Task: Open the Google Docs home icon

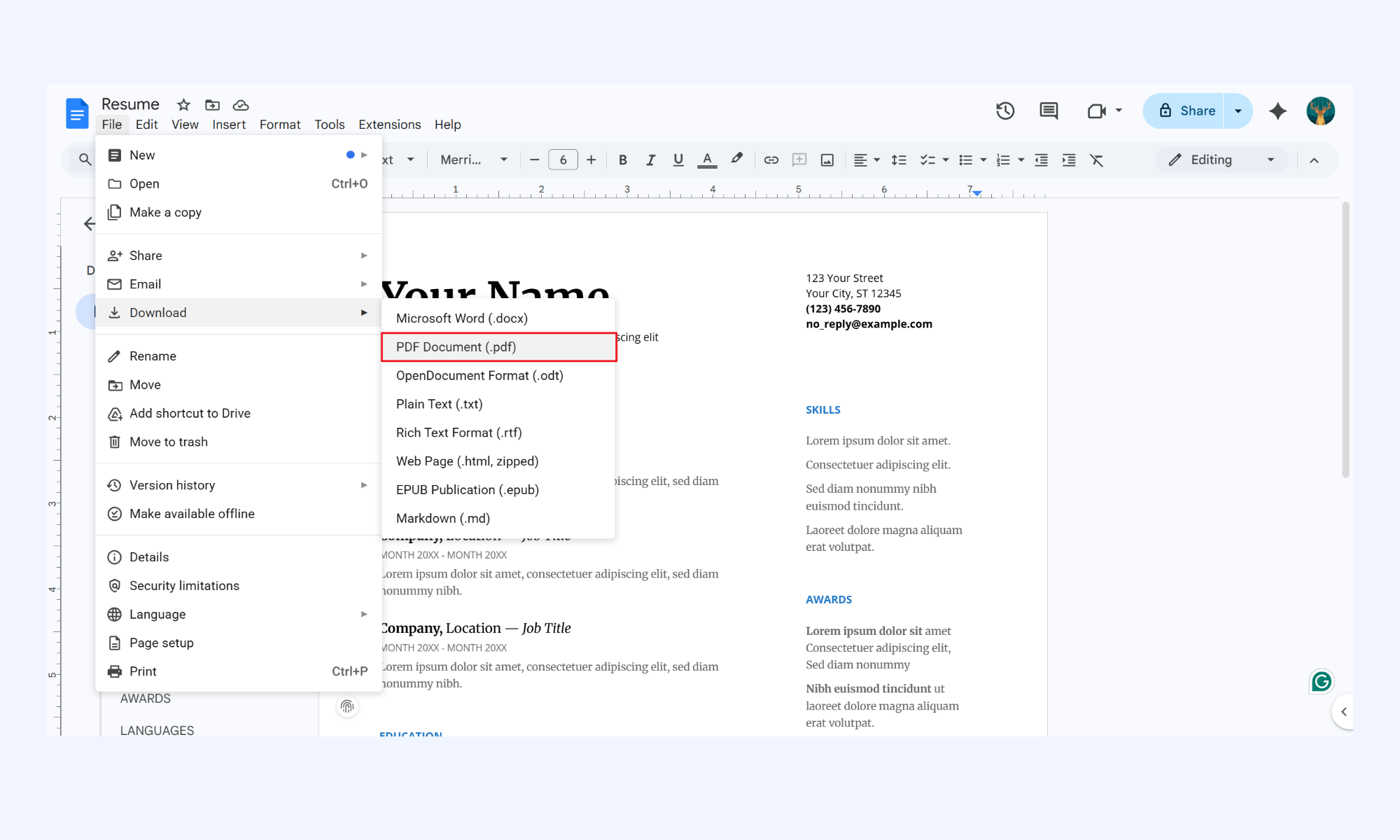Action: point(77,113)
